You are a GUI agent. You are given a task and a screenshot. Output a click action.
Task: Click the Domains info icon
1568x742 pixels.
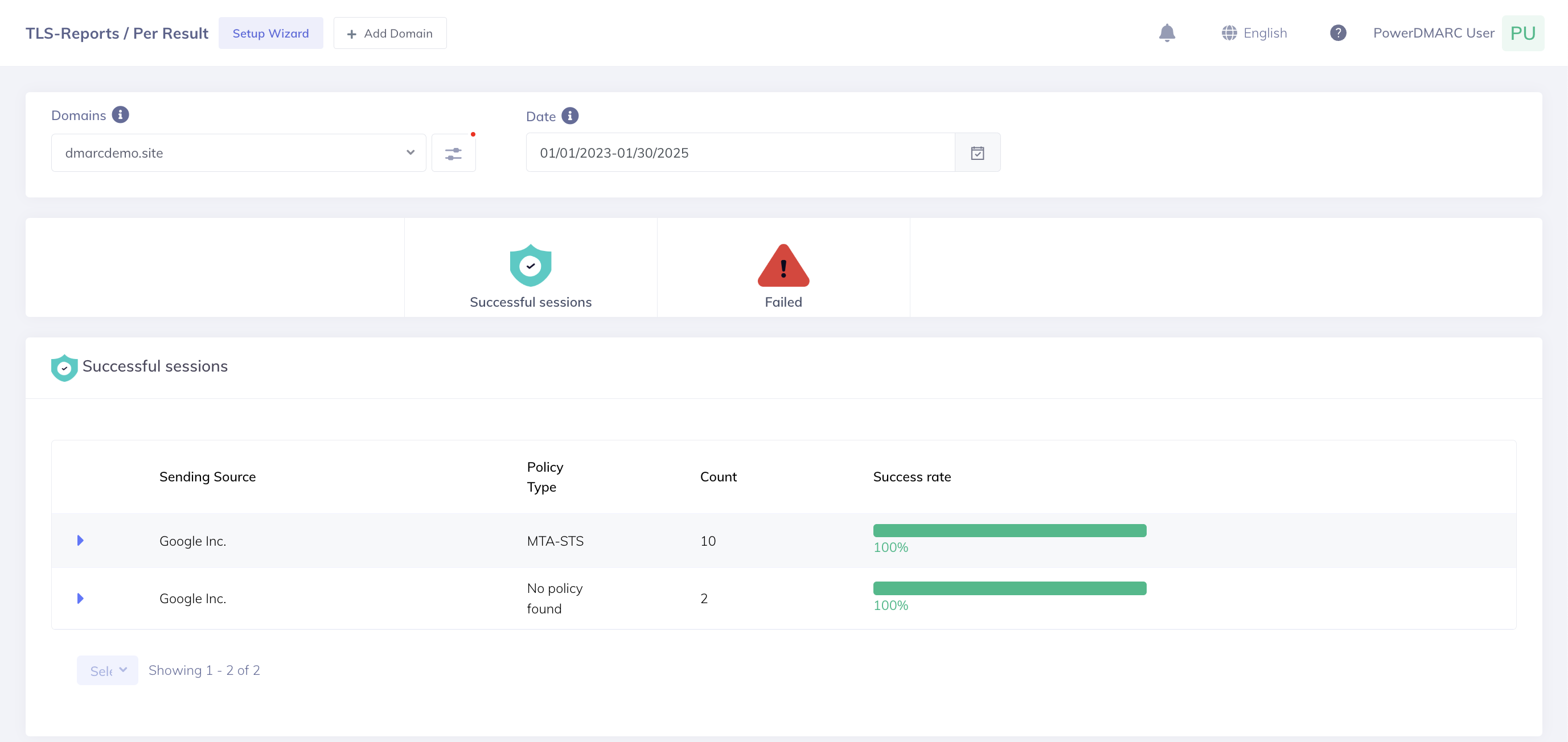coord(121,115)
